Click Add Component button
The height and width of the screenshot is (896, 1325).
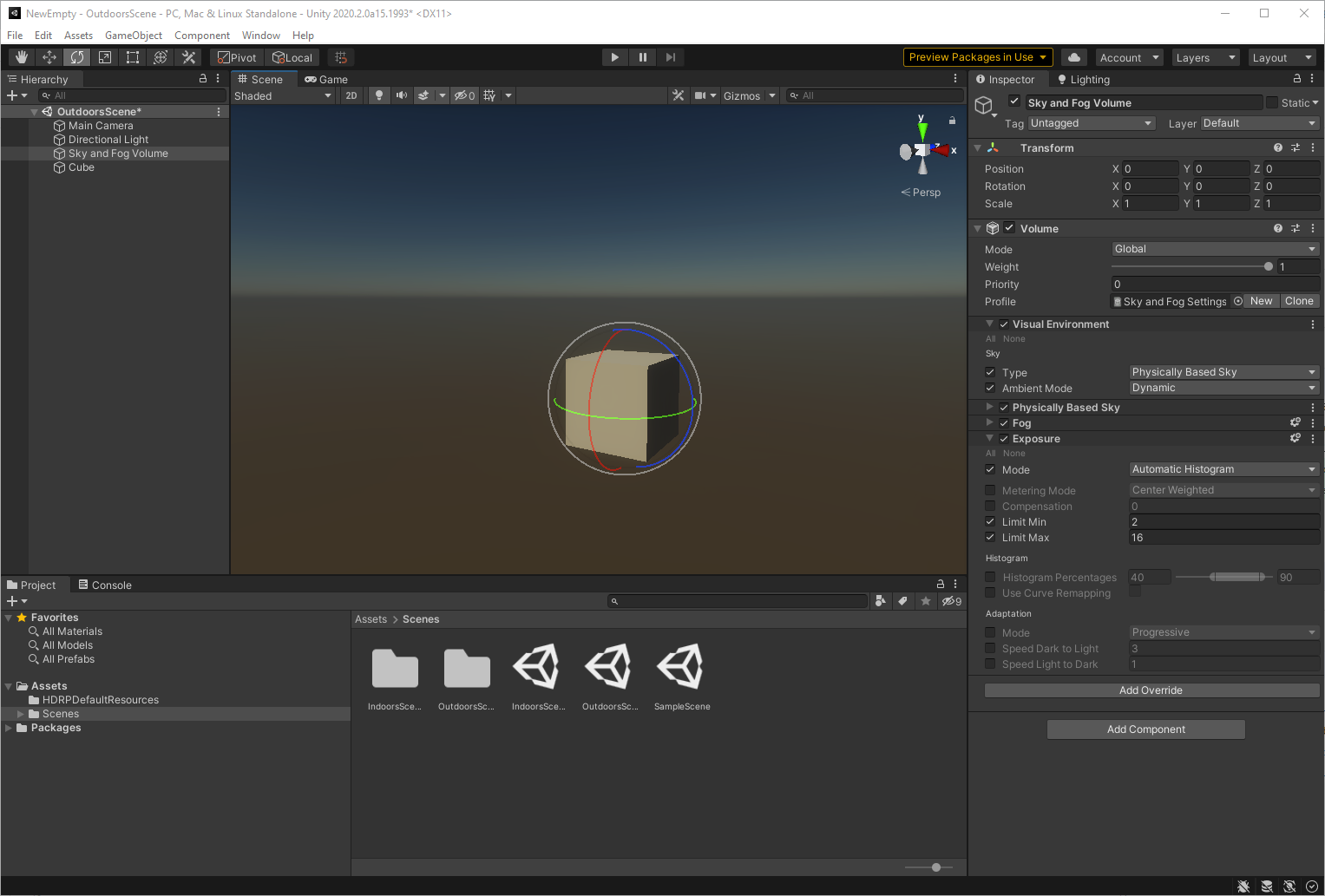[x=1146, y=729]
